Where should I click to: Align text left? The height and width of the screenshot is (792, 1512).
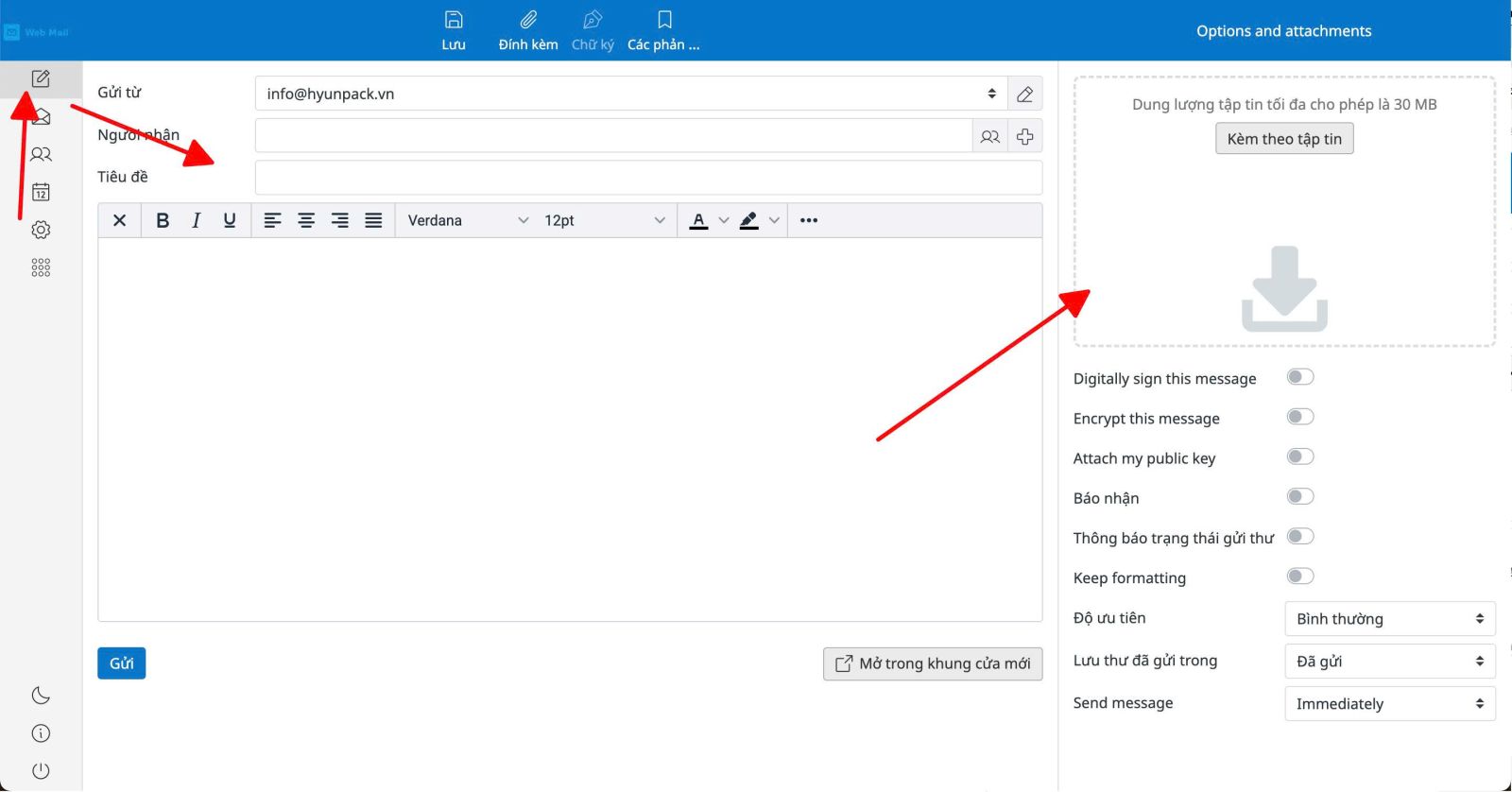click(272, 220)
